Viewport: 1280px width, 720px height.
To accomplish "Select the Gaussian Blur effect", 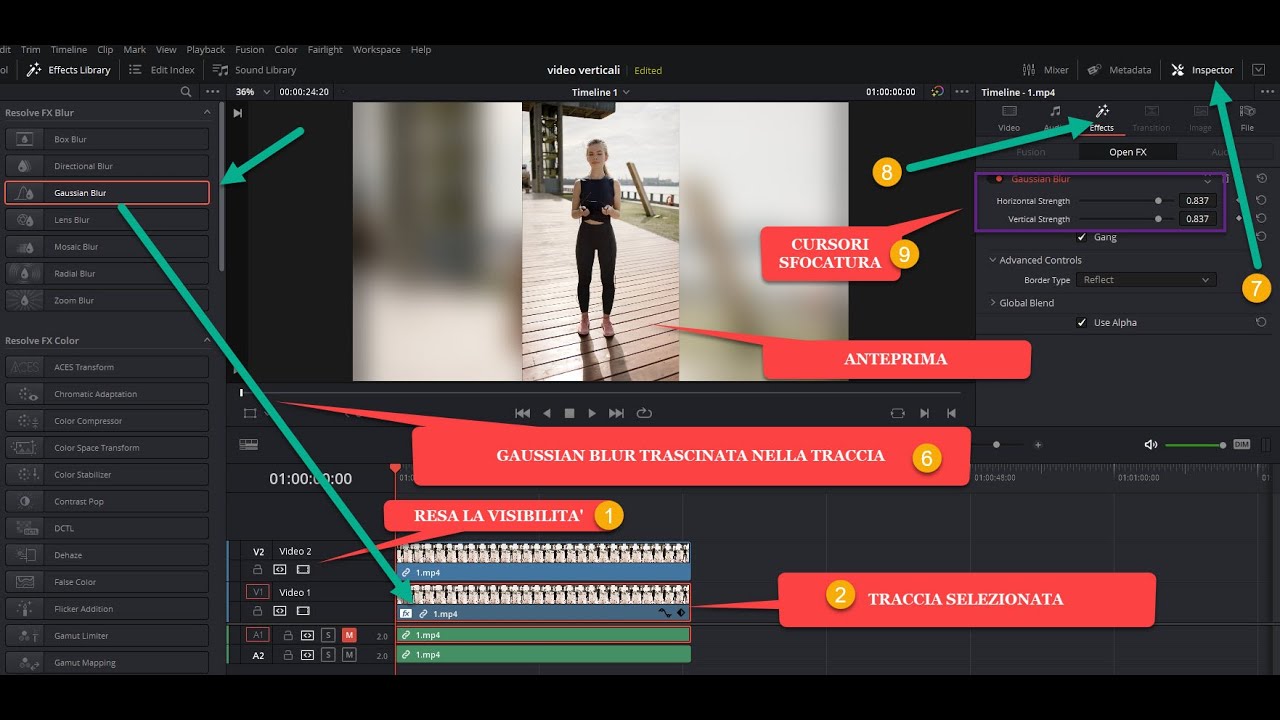I will pos(107,193).
